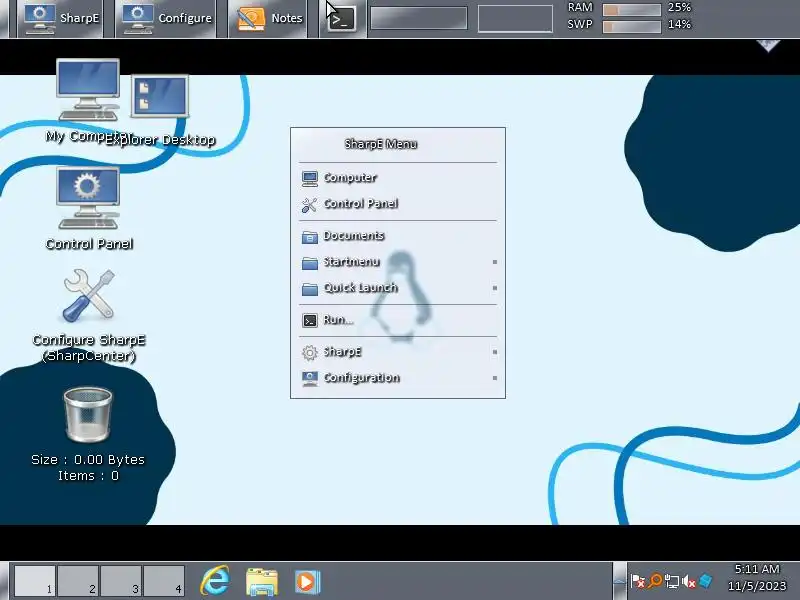800x600 pixels.
Task: Click the SharpE gear icon in menu
Action: 310,353
